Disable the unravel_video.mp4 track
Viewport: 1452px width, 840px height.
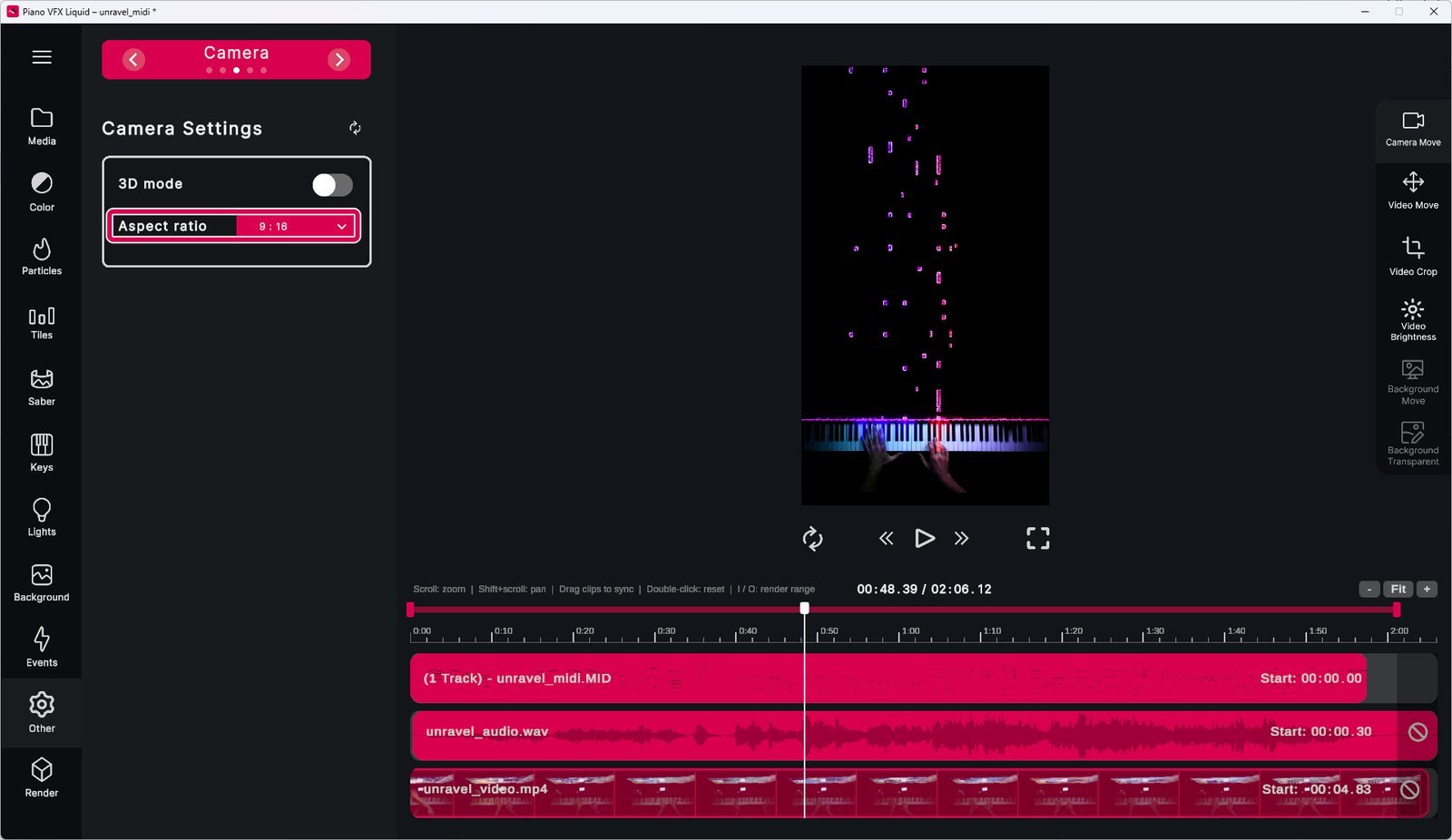point(1409,790)
